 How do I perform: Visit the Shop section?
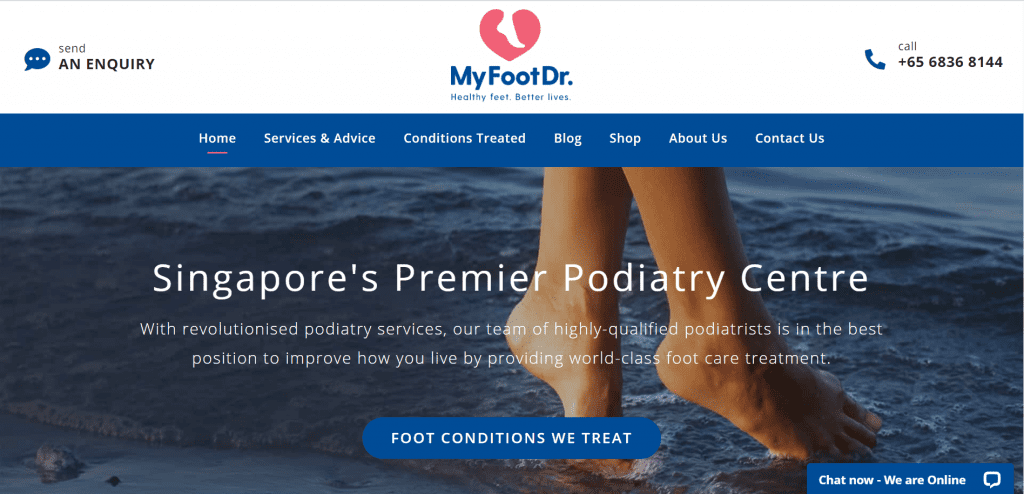(x=625, y=139)
